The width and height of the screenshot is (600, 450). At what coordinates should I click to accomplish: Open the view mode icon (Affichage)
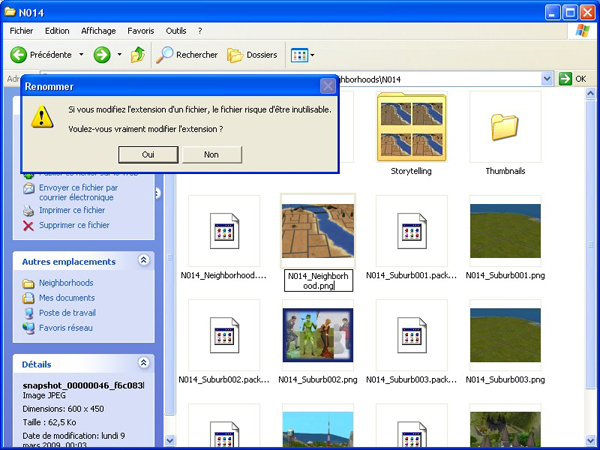point(299,55)
